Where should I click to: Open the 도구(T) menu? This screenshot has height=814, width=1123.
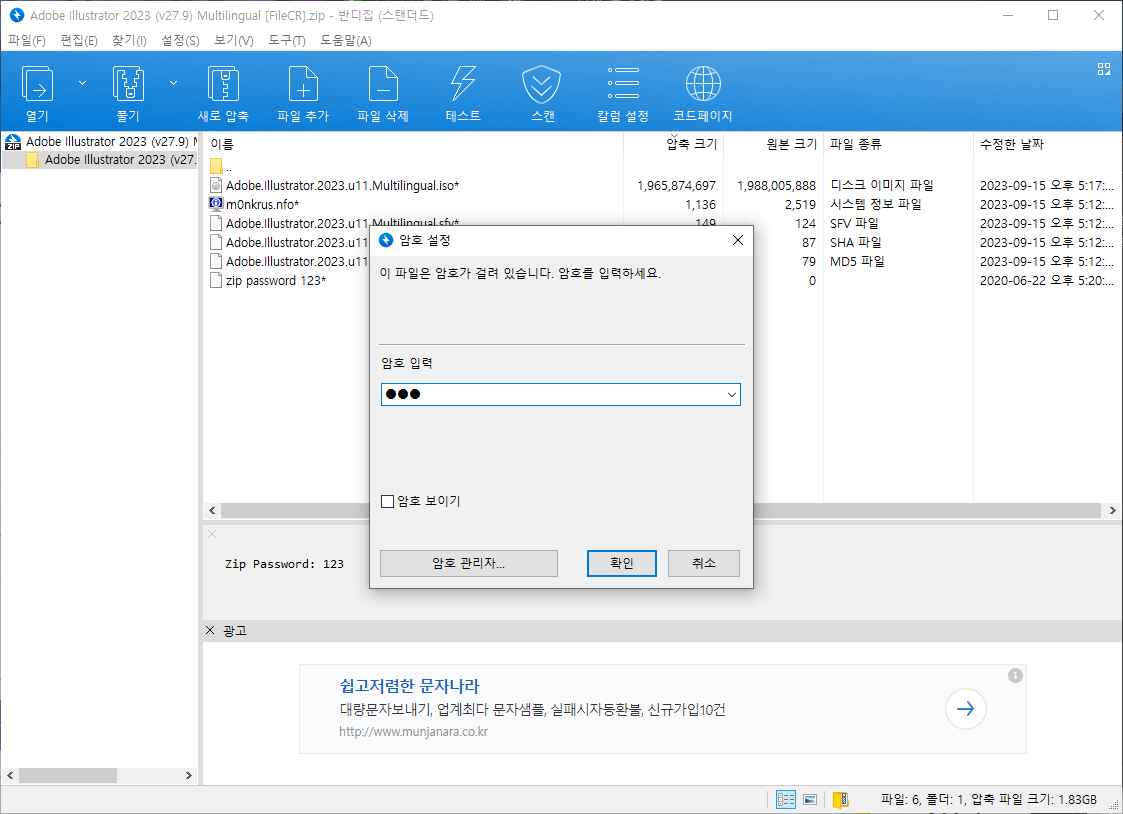284,40
